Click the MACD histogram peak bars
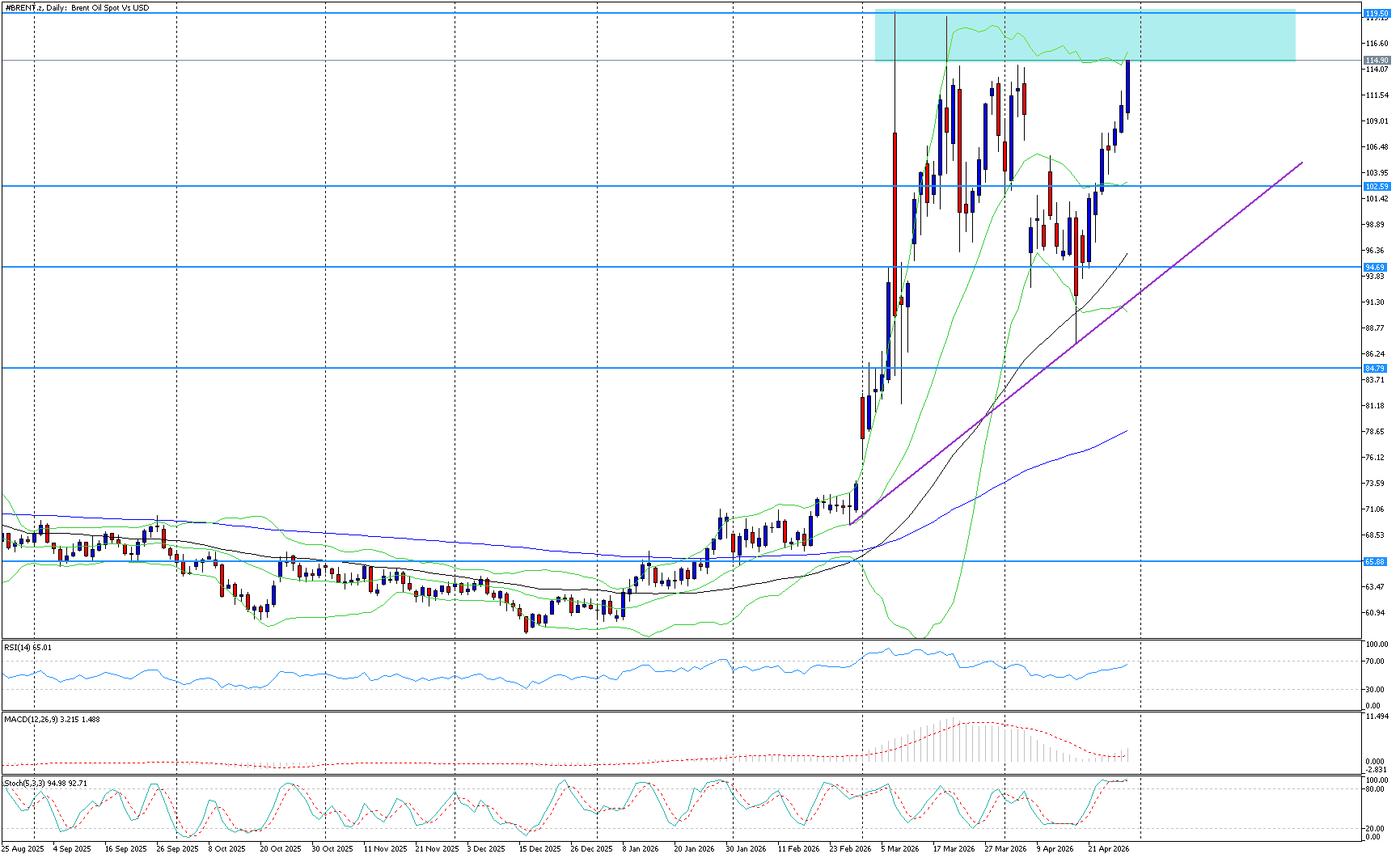Image resolution: width=1400 pixels, height=858 pixels. point(954,739)
